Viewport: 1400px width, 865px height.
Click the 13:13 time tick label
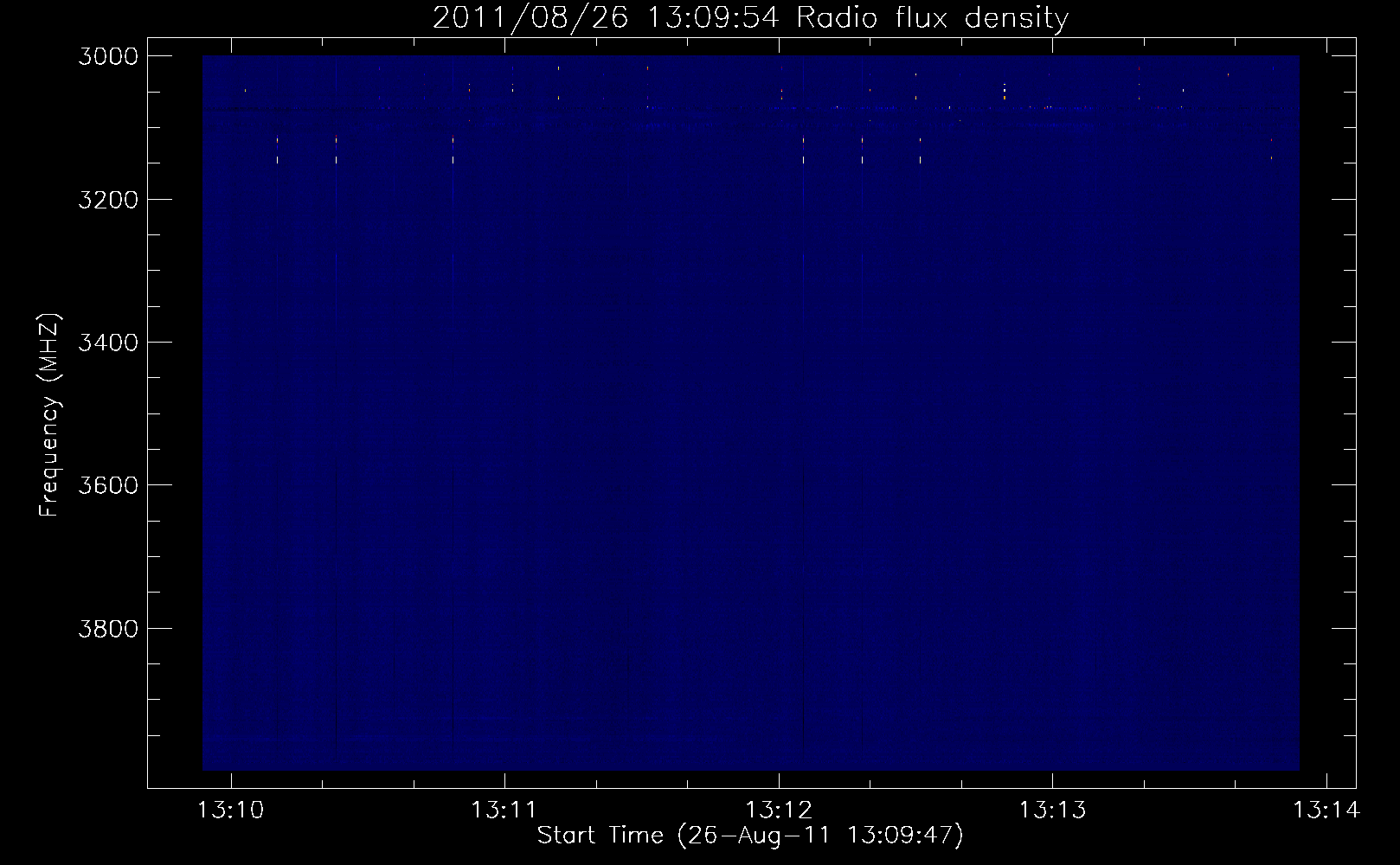[x=1052, y=811]
